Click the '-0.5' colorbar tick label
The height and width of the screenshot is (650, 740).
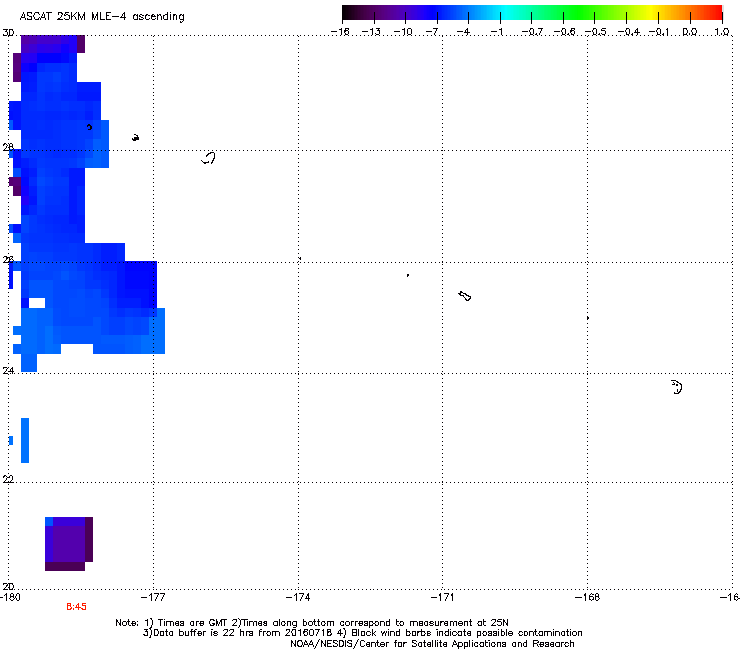[595, 32]
